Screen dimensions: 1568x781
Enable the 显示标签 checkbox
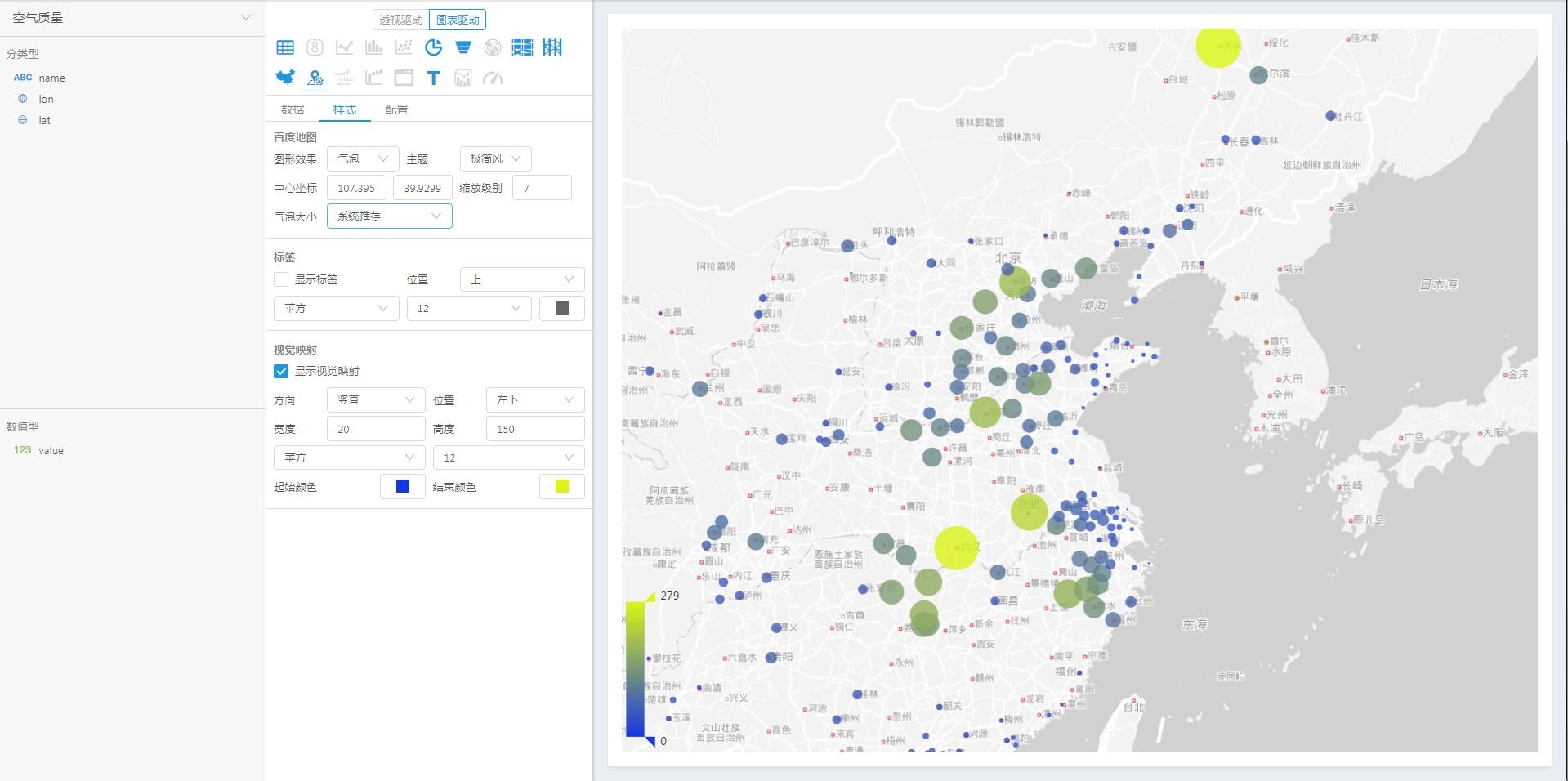tap(281, 279)
